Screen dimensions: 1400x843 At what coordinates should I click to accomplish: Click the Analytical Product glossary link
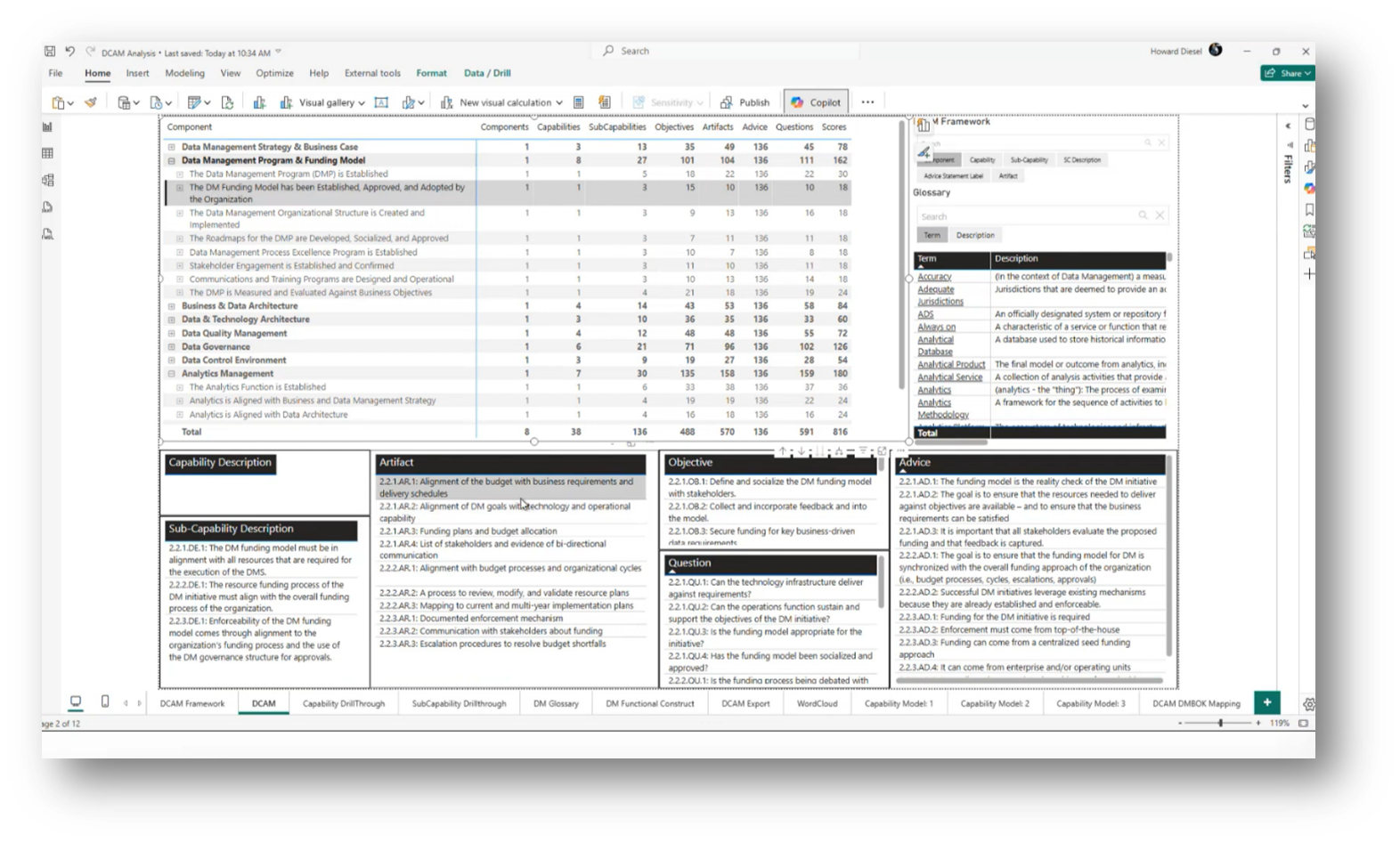[x=951, y=364]
